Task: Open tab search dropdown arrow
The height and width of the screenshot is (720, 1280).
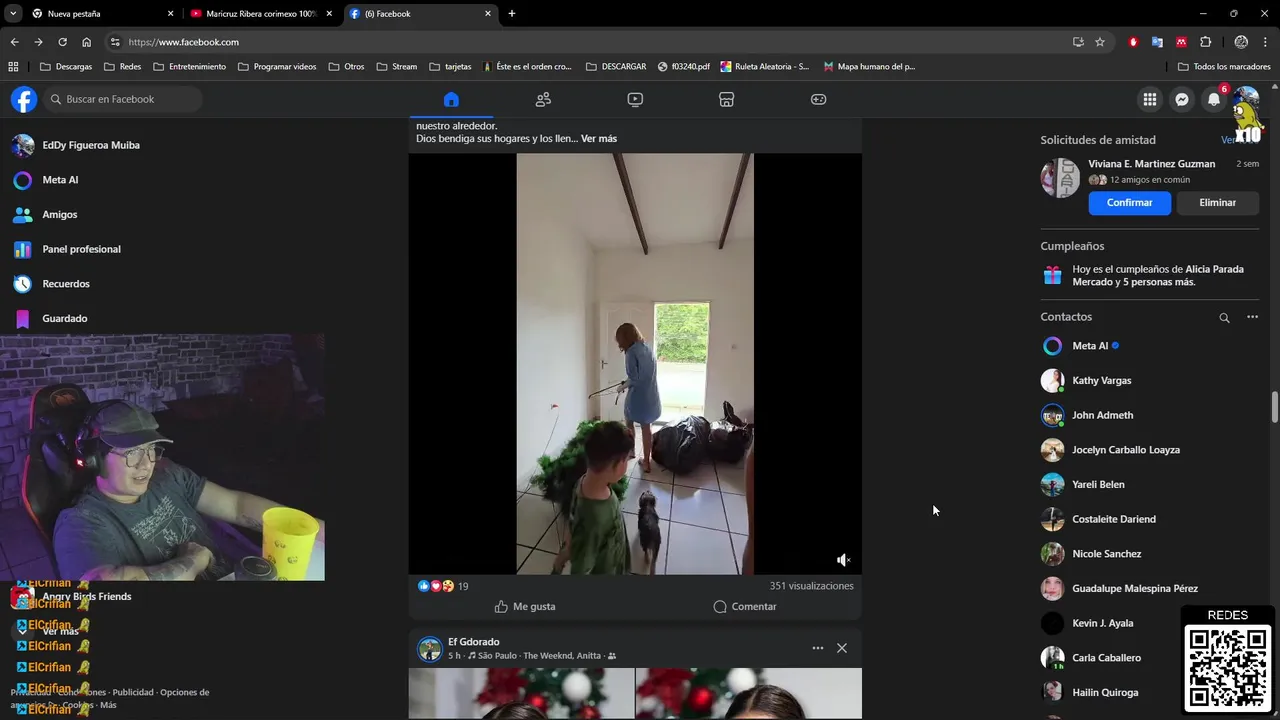Action: pos(13,14)
